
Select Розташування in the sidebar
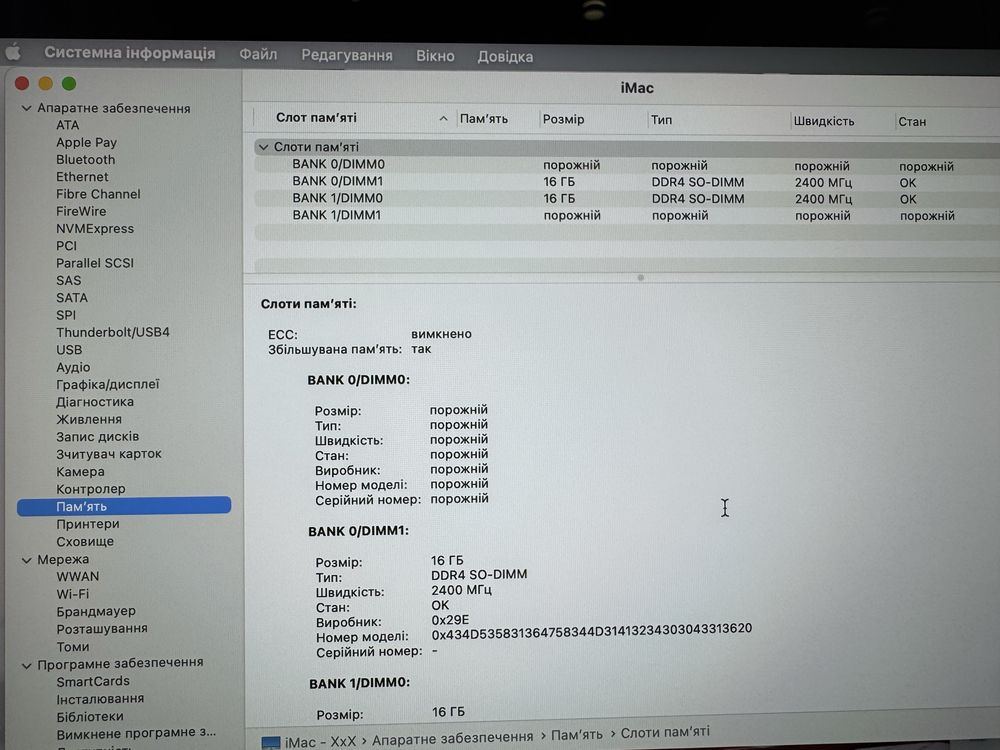(x=102, y=629)
